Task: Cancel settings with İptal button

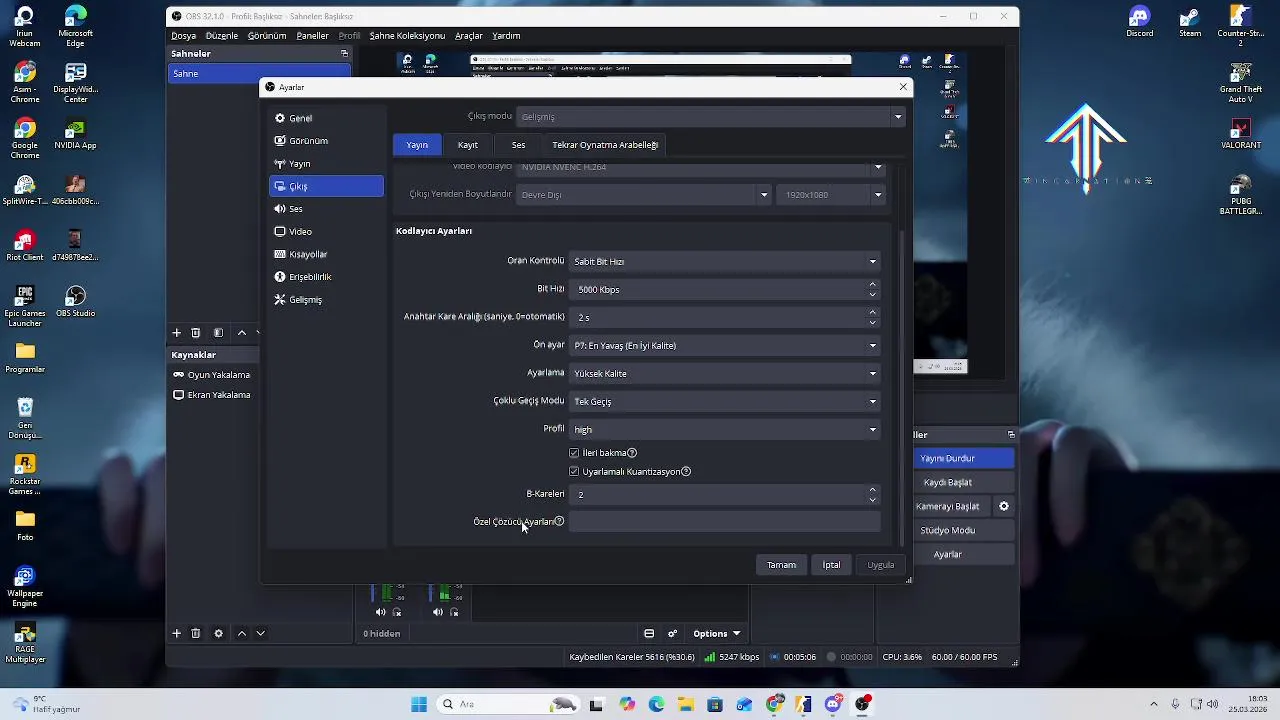Action: (831, 565)
